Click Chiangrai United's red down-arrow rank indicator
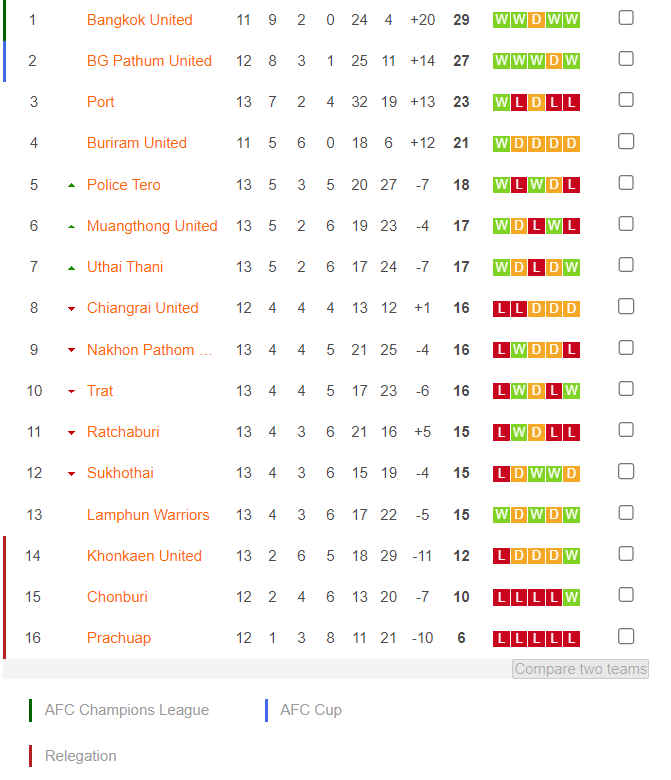The image size is (671, 780). coord(72,309)
